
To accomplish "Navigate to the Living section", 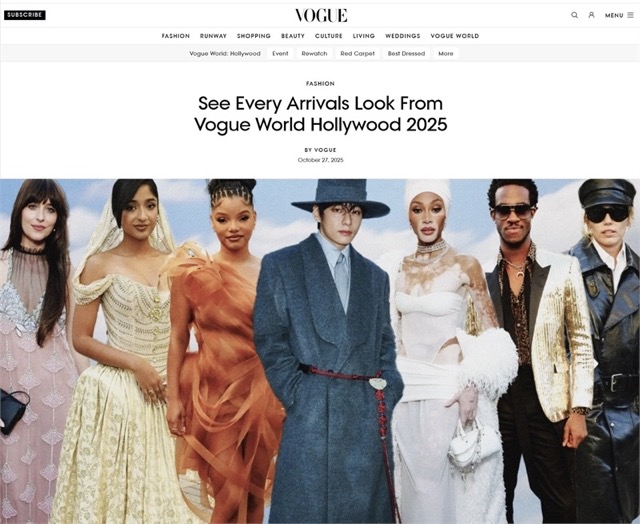I will pyautogui.click(x=364, y=36).
